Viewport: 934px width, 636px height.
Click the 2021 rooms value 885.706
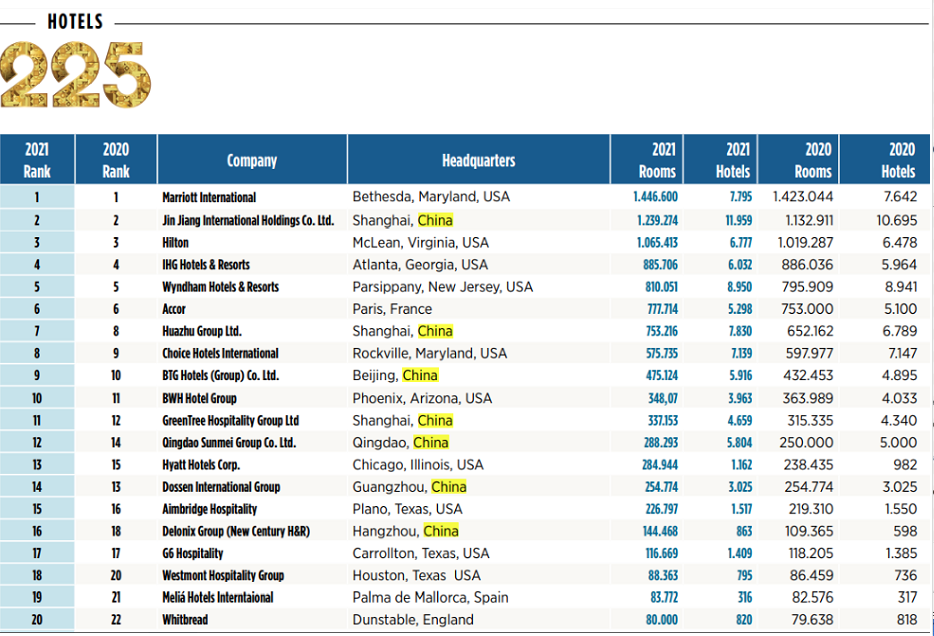click(x=661, y=265)
